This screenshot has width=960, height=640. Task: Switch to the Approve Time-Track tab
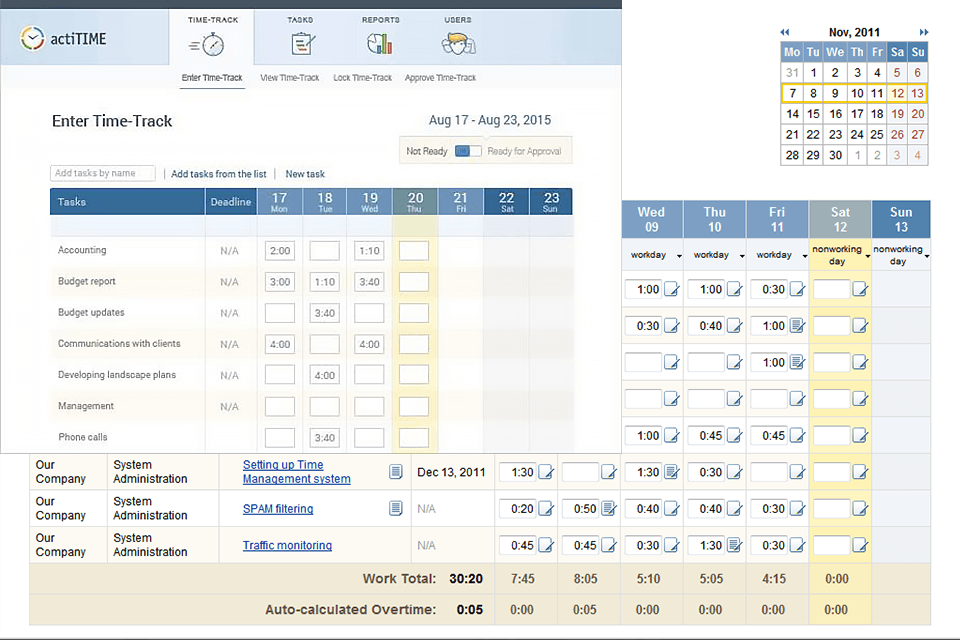(x=440, y=77)
